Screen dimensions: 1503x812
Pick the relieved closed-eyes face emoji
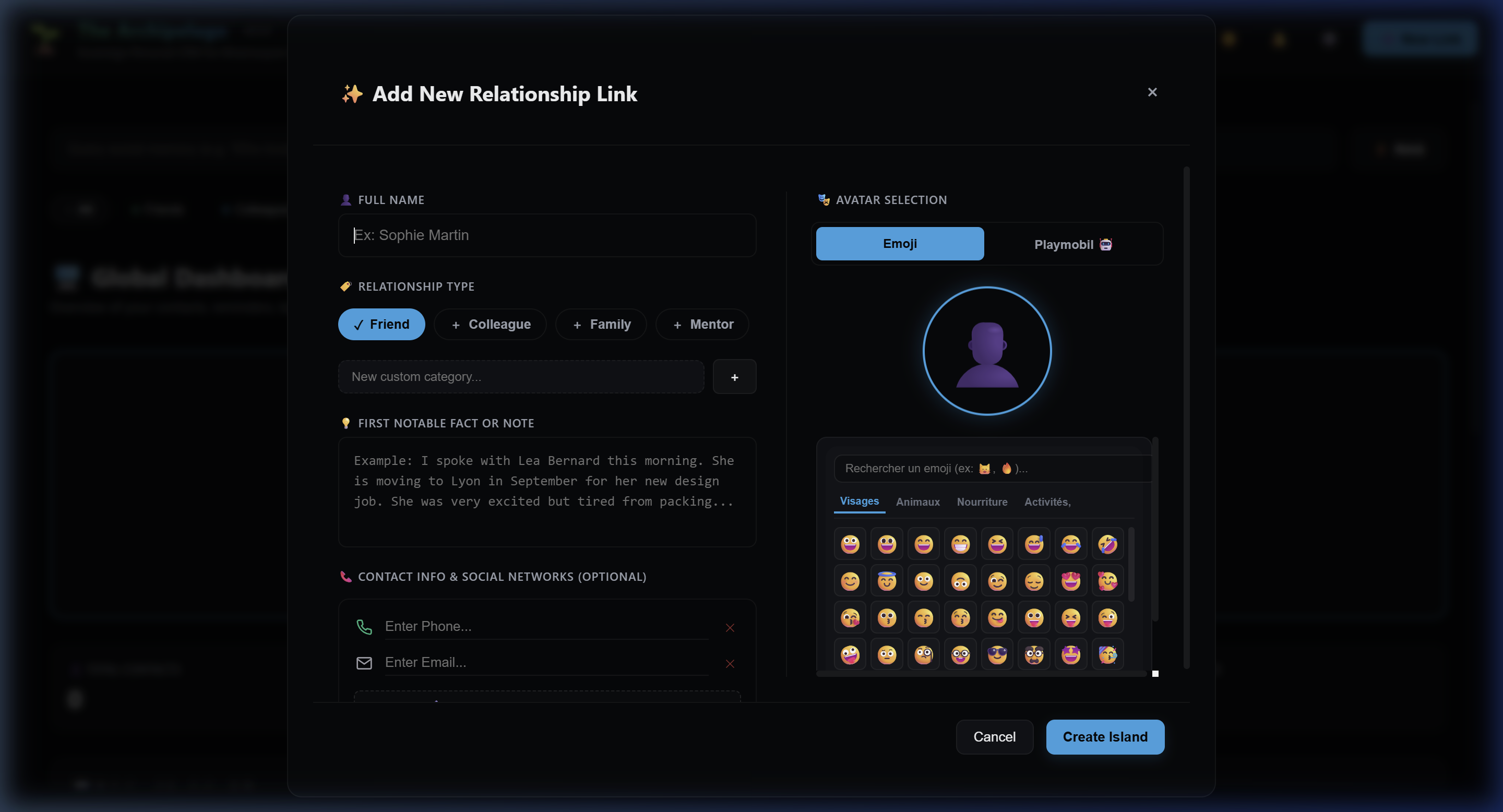1034,581
